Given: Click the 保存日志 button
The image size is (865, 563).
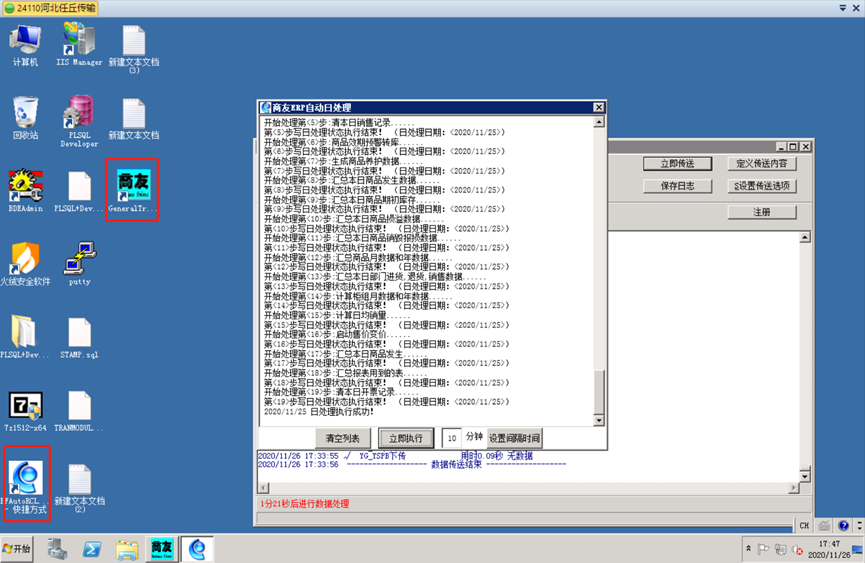Looking at the screenshot, I should coord(677,186).
